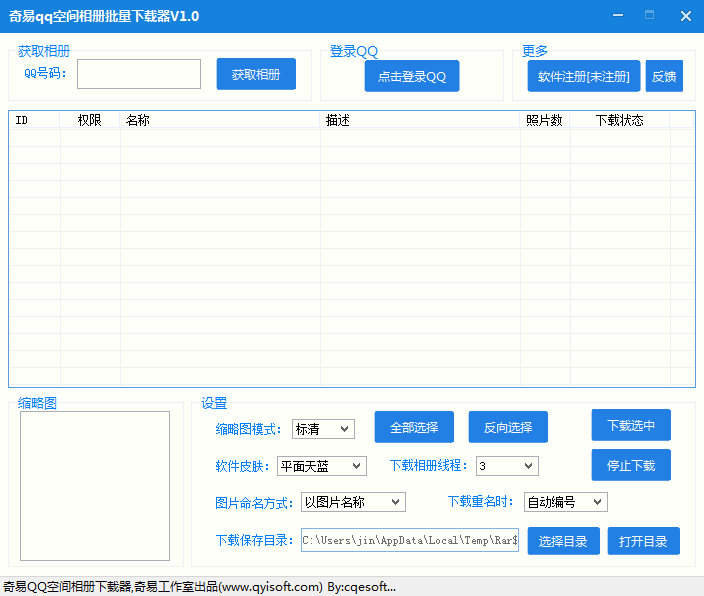The width and height of the screenshot is (704, 596).
Task: Click the 全部选择 button
Action: (x=414, y=427)
